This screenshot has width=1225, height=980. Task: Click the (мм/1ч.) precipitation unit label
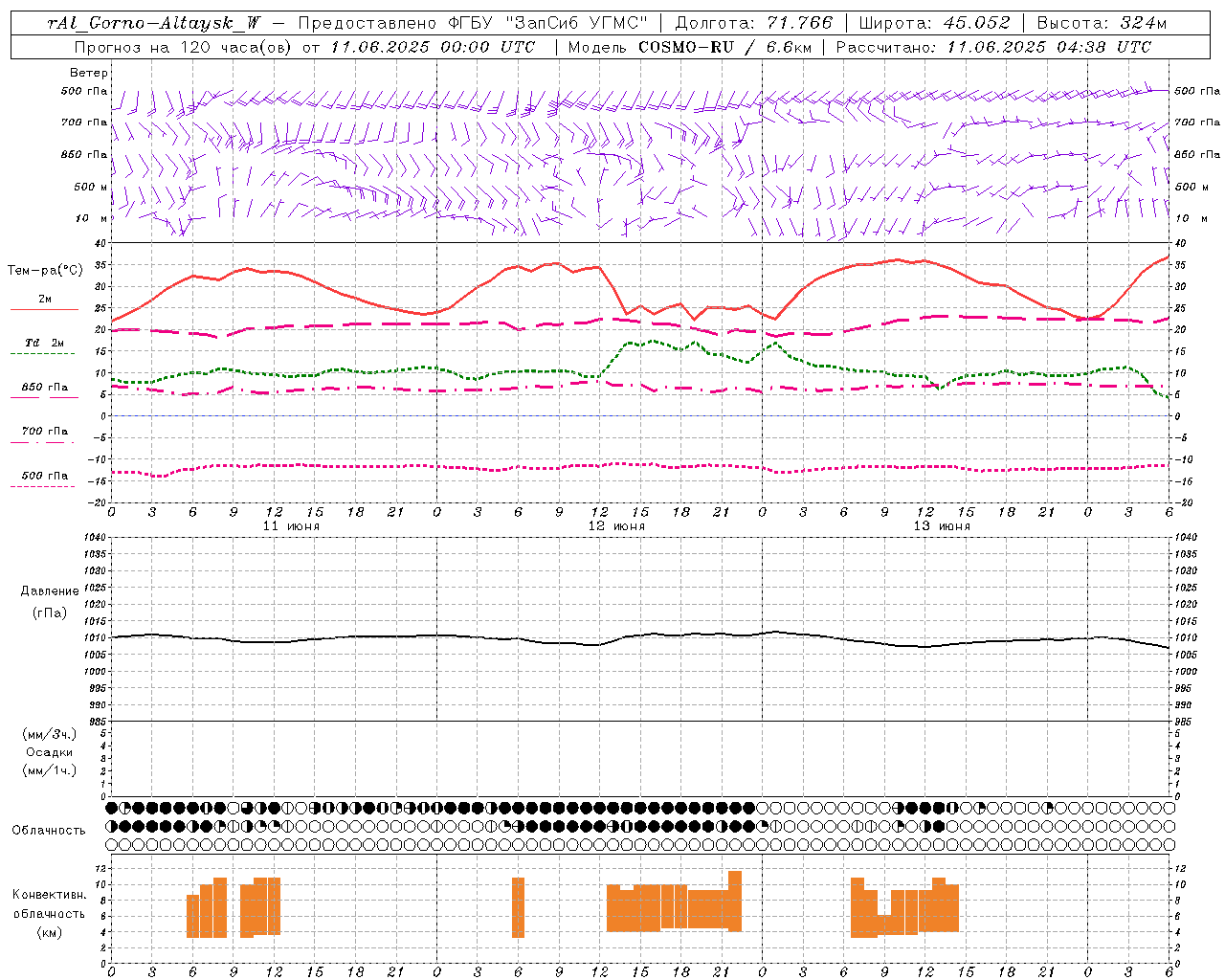[50, 770]
